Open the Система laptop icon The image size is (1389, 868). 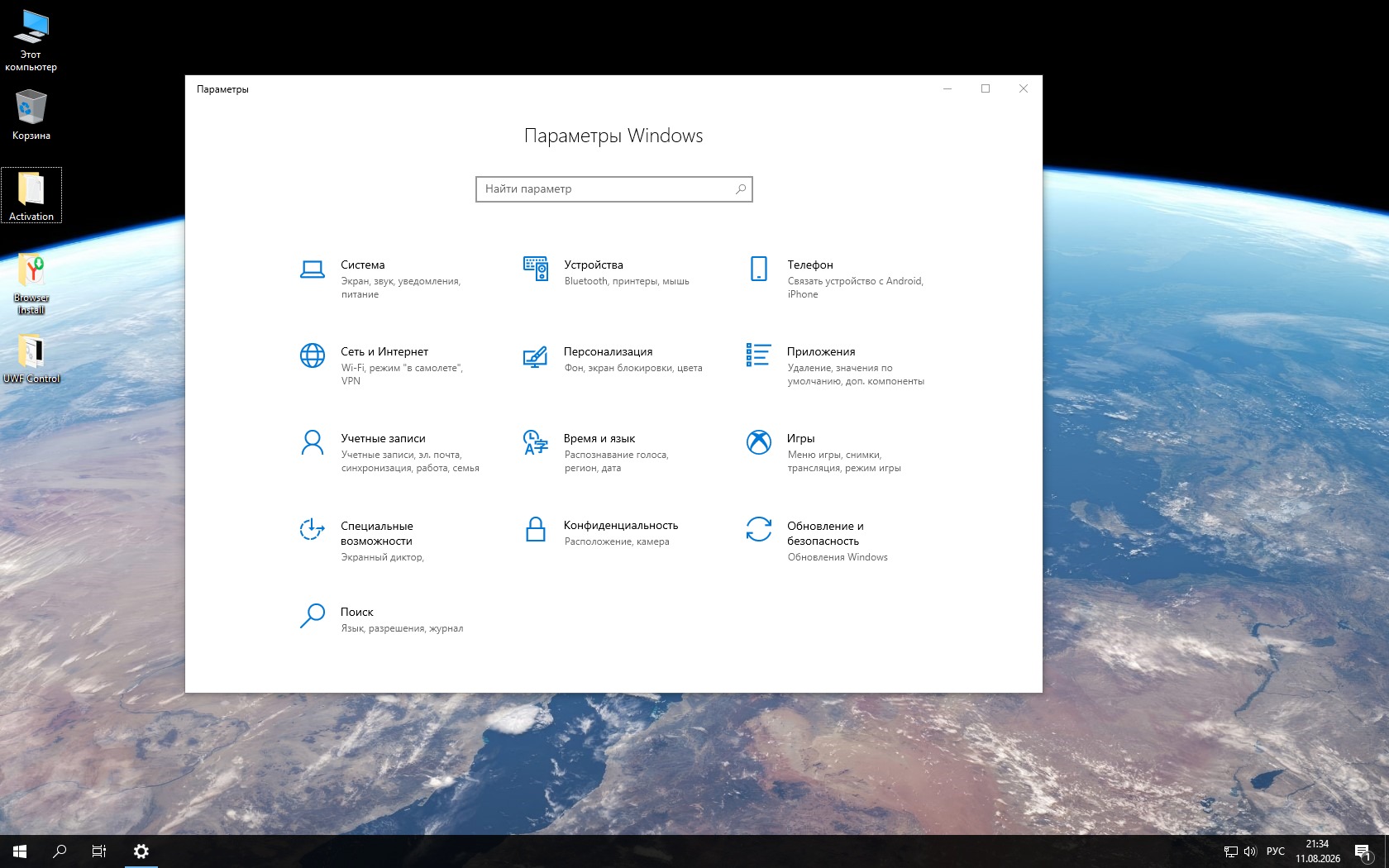pos(313,269)
